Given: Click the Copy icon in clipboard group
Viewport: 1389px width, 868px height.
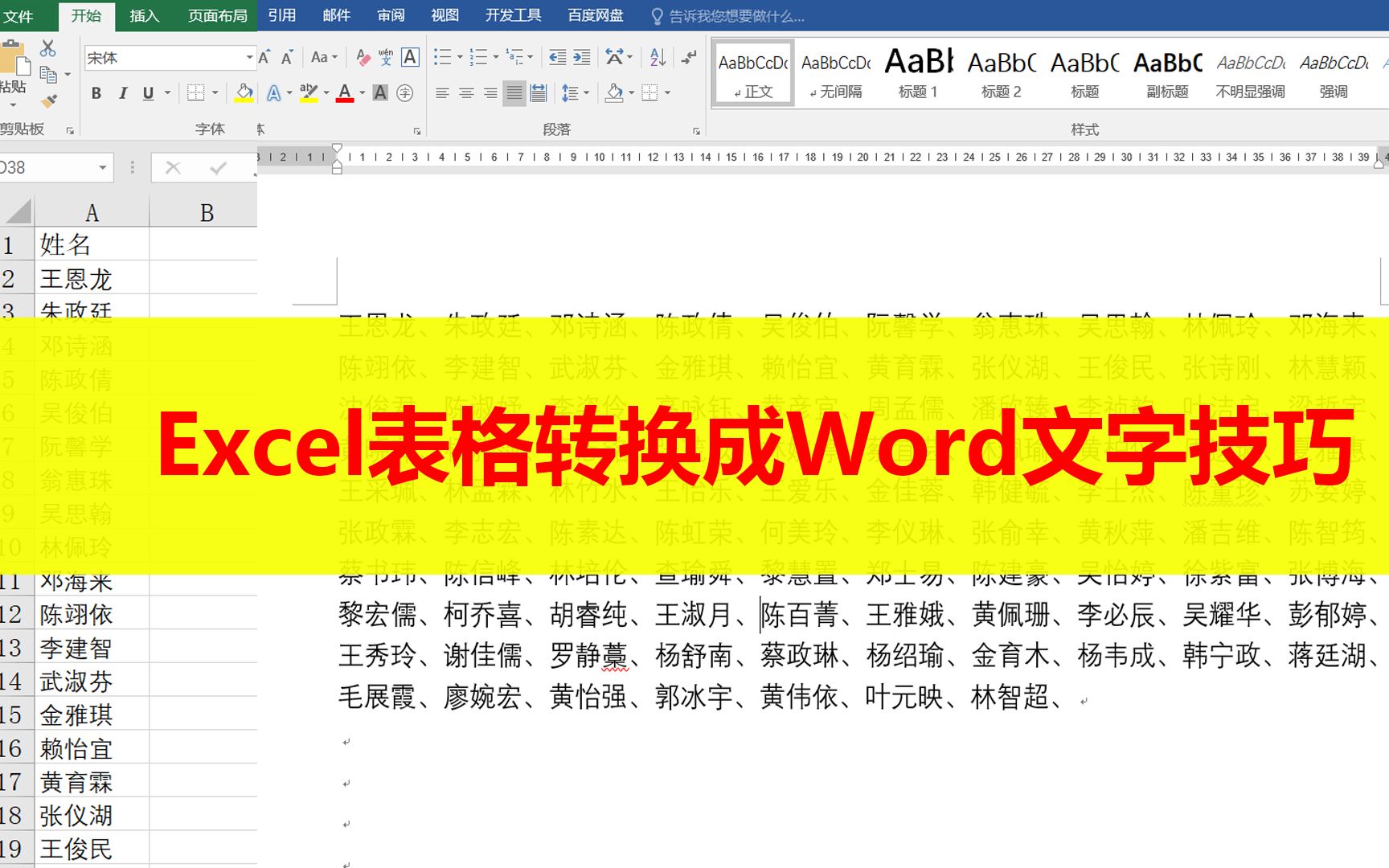Looking at the screenshot, I should click(x=48, y=75).
